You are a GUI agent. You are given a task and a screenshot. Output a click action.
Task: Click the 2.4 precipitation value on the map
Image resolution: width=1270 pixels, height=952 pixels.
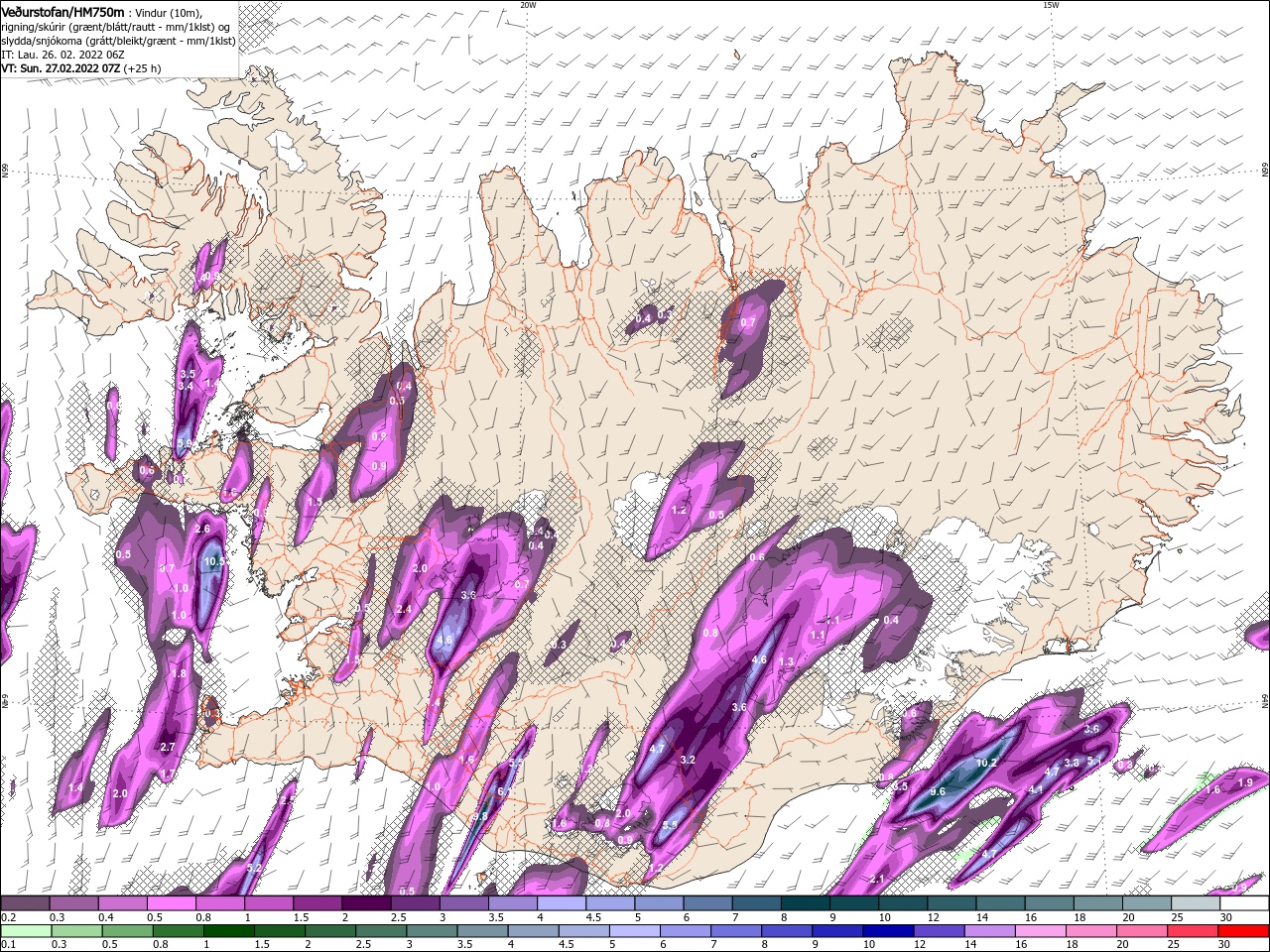click(404, 609)
